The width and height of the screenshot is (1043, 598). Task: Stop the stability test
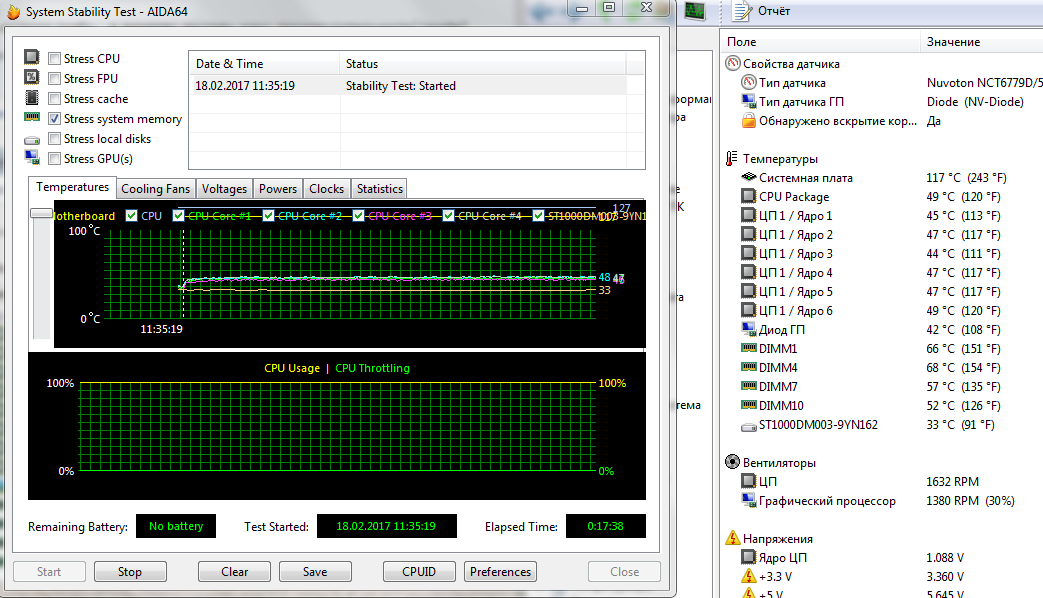click(x=130, y=571)
